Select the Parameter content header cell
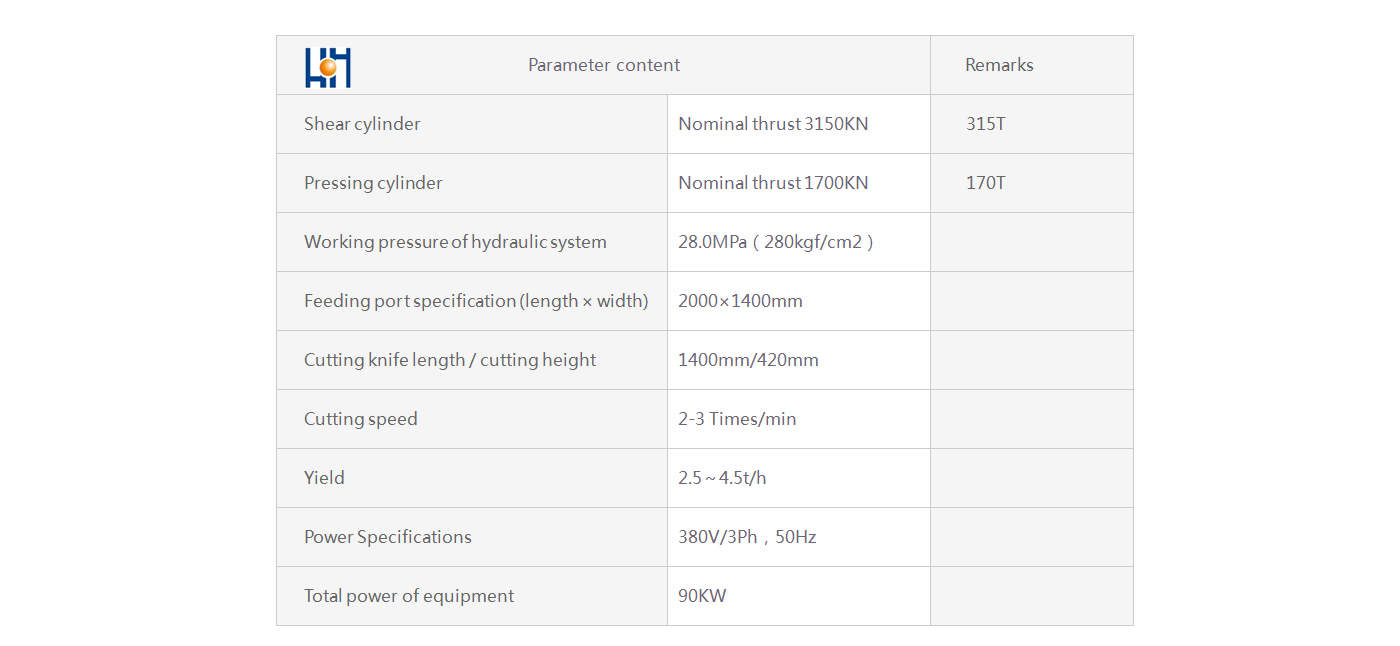Screen dimensions: 1400x646 [x=604, y=65]
